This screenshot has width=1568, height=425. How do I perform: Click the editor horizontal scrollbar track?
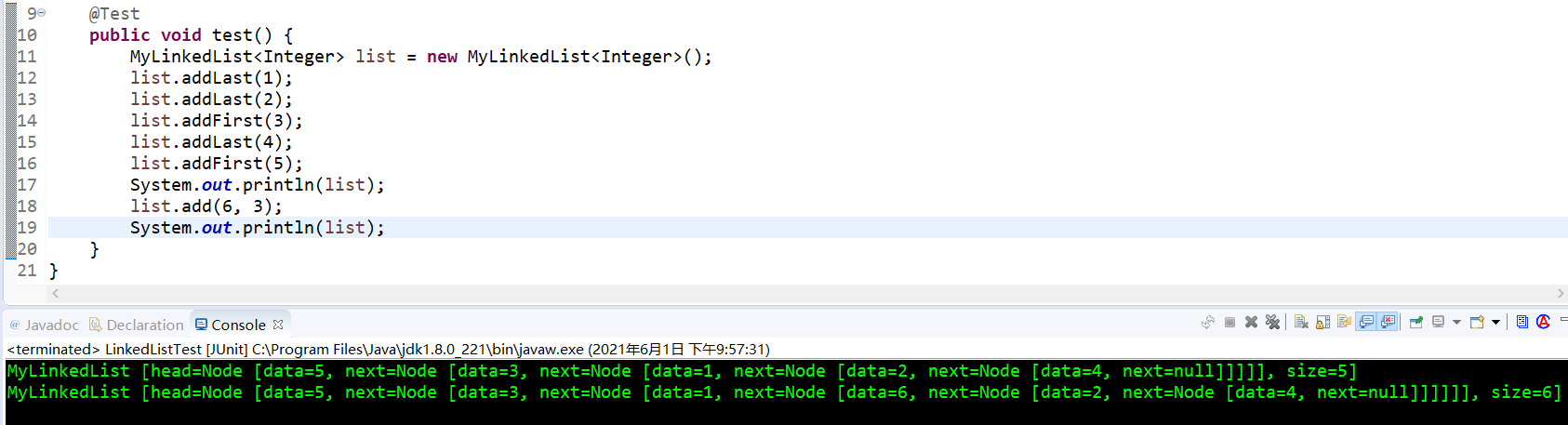tap(808, 293)
